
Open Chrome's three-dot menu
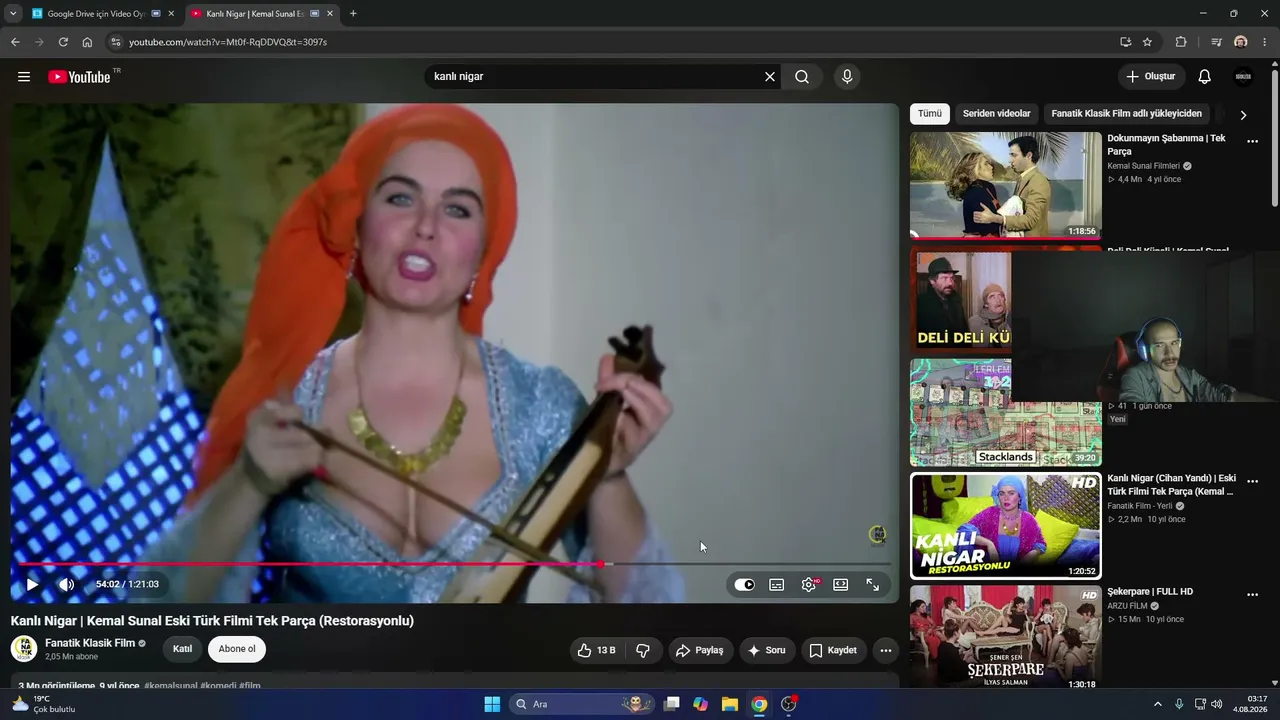pyautogui.click(x=1265, y=42)
